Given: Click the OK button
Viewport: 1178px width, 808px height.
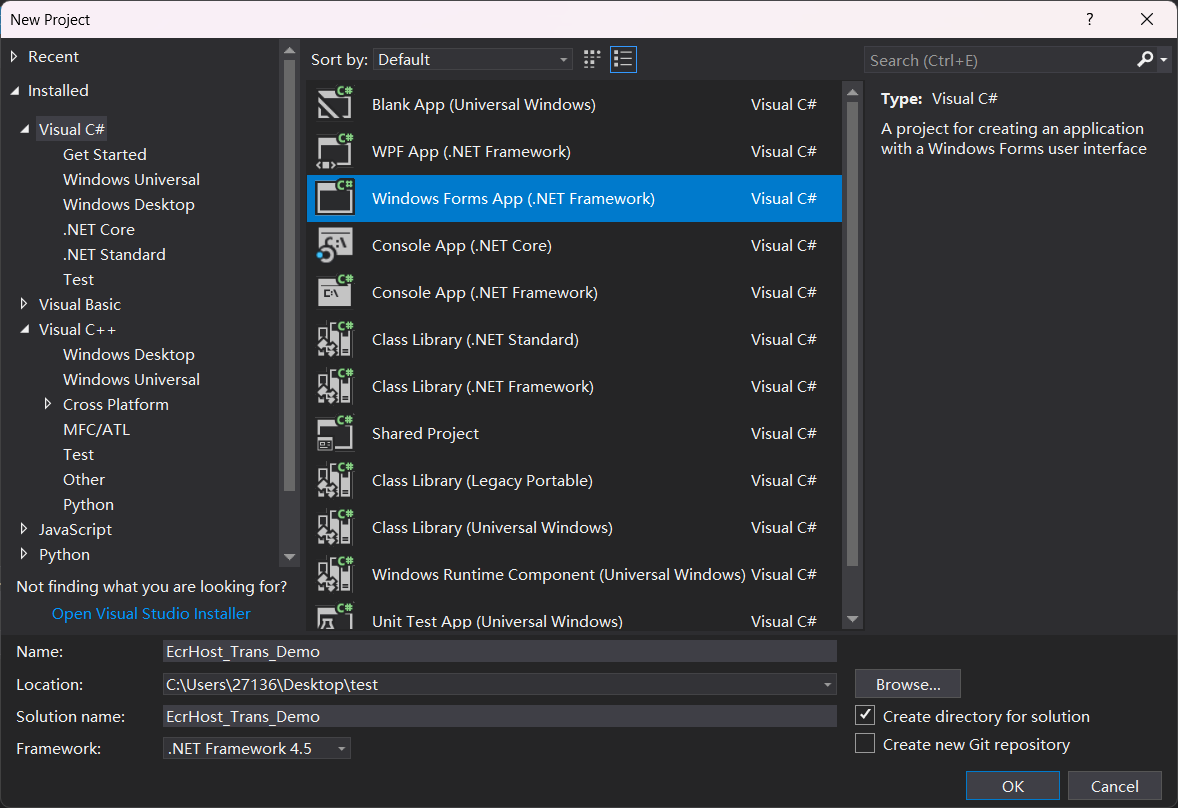Looking at the screenshot, I should [x=1012, y=785].
